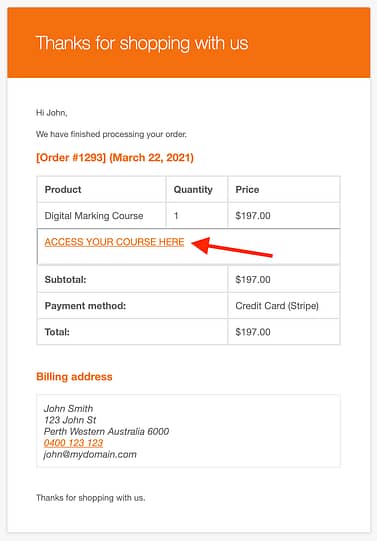Click the John Smith name in billing
Viewport: 377px width, 541px height.
pos(68,409)
